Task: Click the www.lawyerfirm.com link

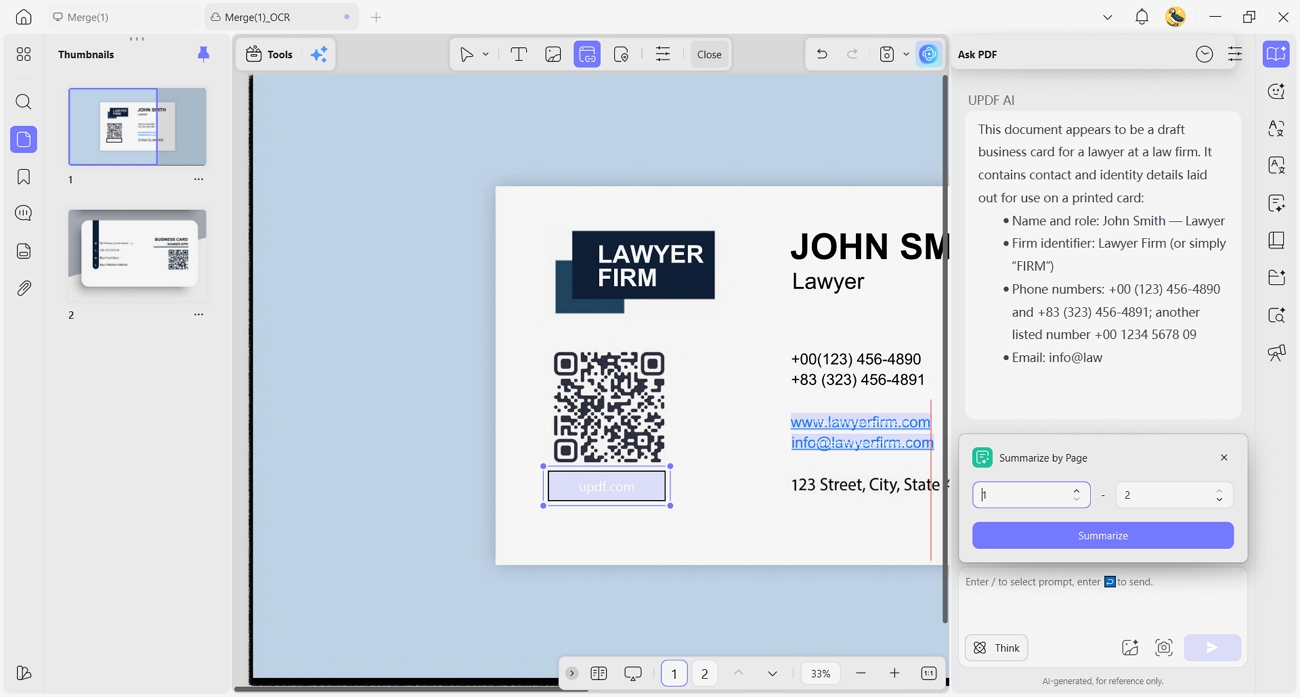Action: pyautogui.click(x=860, y=422)
